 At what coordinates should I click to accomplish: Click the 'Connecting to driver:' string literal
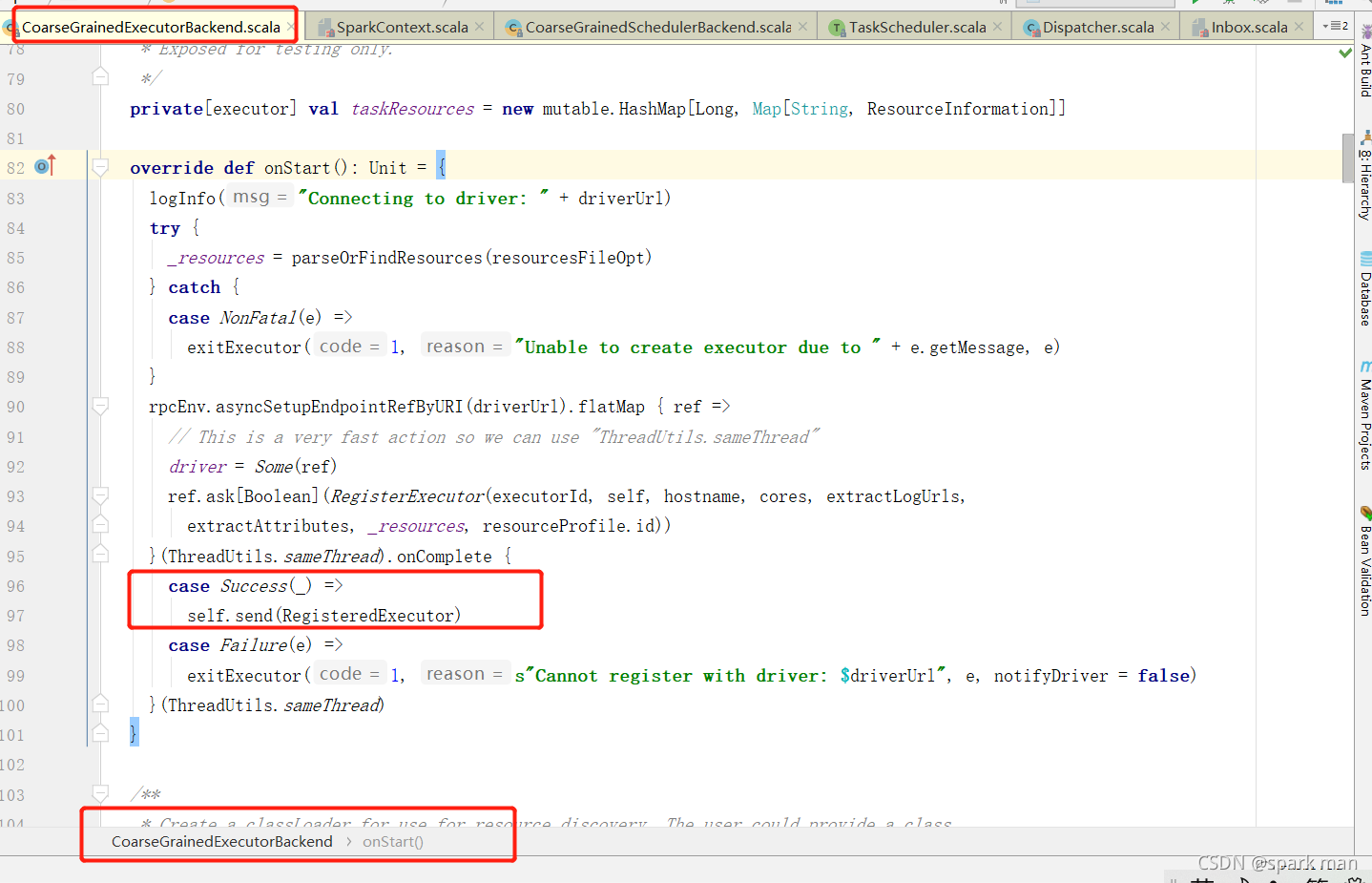tap(424, 199)
